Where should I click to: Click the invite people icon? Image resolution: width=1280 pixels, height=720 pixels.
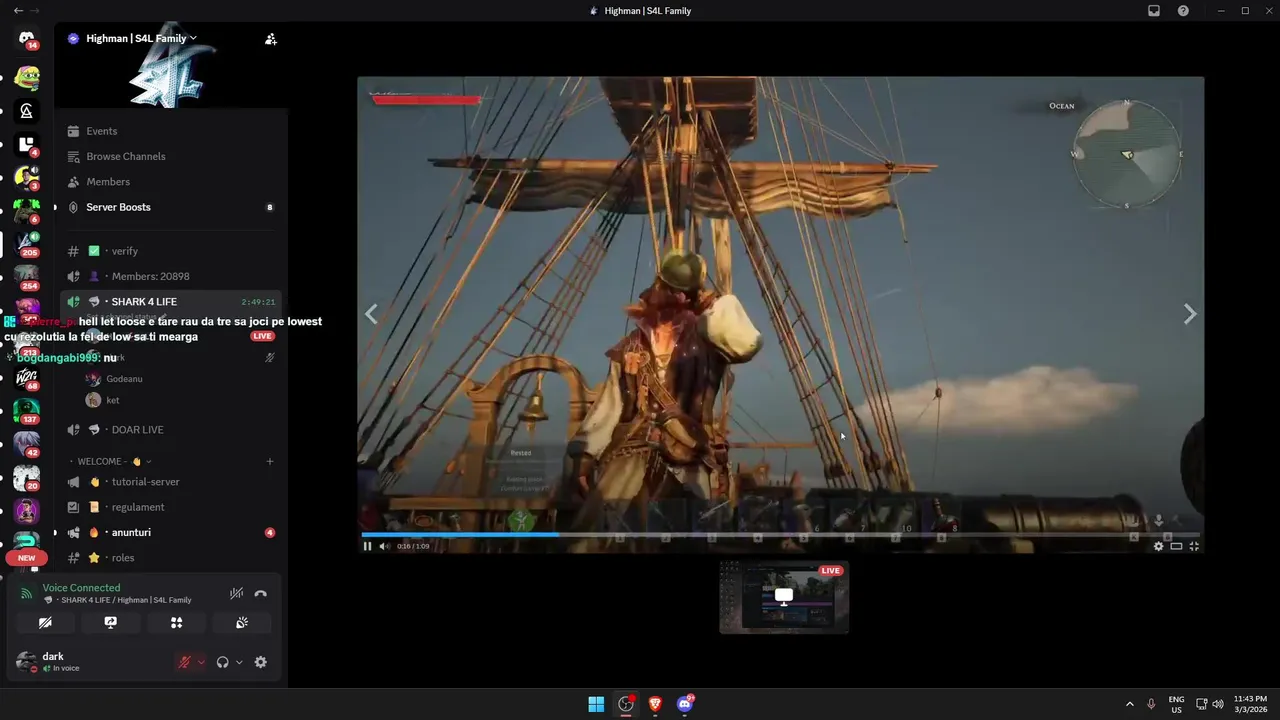coord(270,39)
